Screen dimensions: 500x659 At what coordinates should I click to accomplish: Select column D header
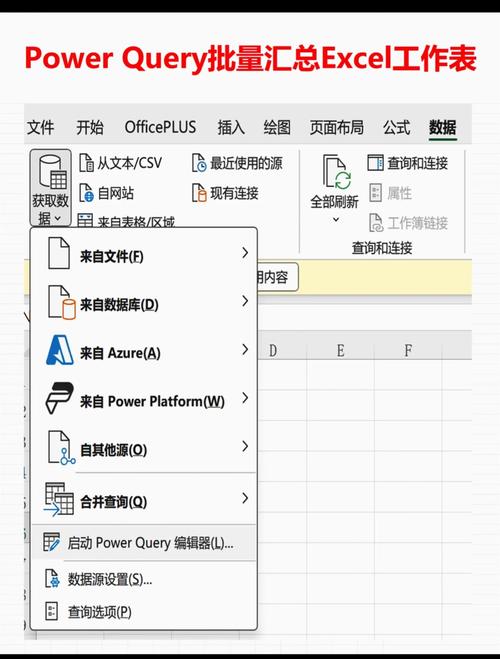tap(273, 350)
